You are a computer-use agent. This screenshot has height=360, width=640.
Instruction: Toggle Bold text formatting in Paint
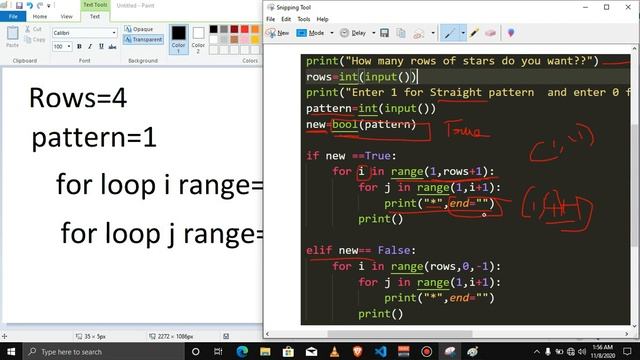(x=79, y=47)
